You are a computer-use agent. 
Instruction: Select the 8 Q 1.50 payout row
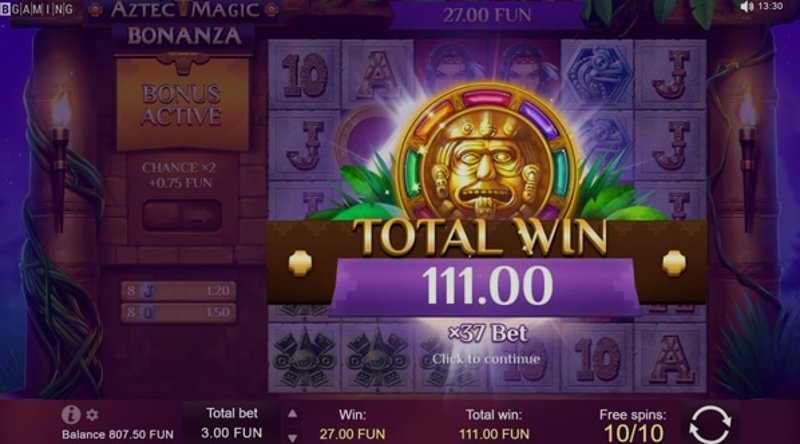[x=179, y=312]
